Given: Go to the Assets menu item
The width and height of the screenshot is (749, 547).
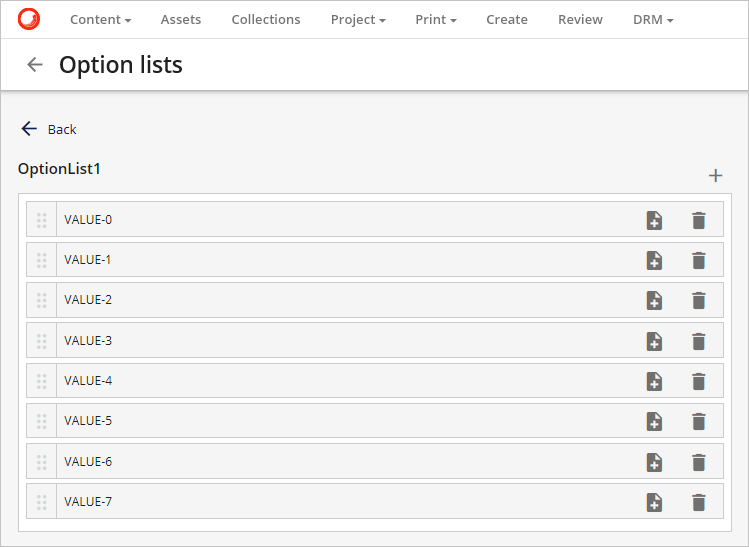Looking at the screenshot, I should coord(181,19).
